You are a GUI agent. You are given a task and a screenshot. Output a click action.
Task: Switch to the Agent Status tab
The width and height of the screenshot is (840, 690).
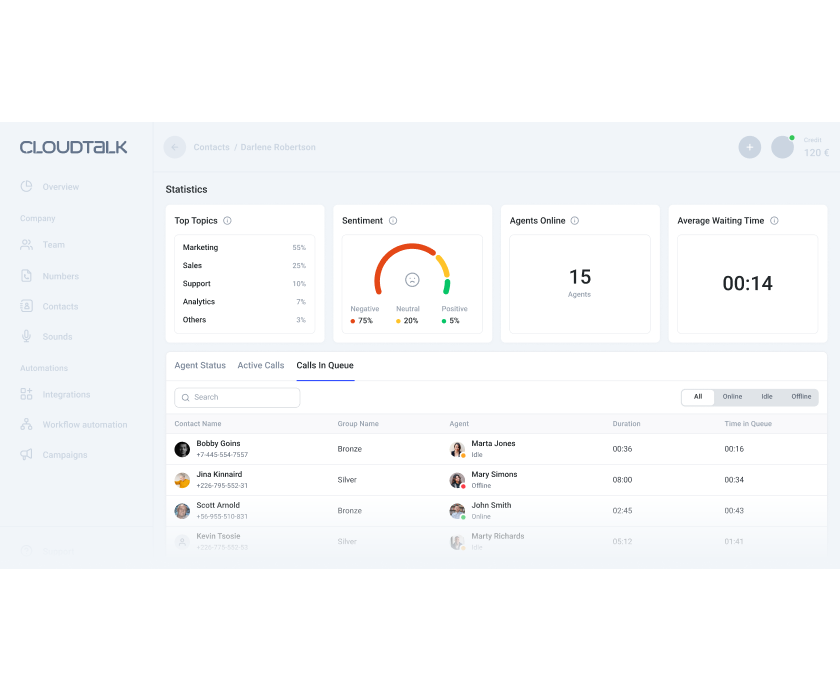(x=200, y=366)
